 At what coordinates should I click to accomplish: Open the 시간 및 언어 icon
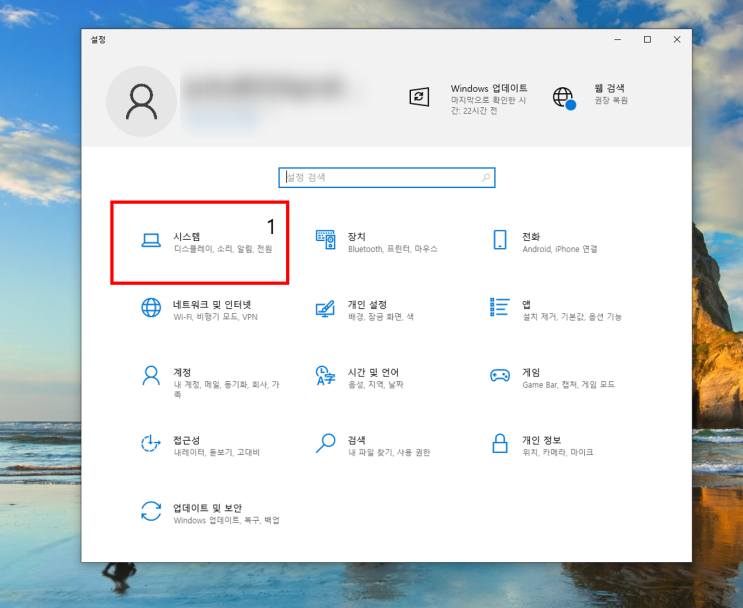[325, 375]
